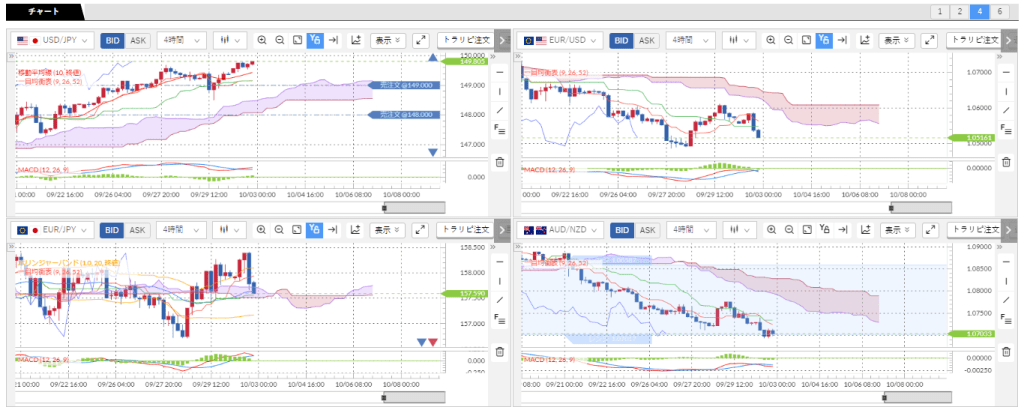Zoom out on the EUR/USD chart

789,40
